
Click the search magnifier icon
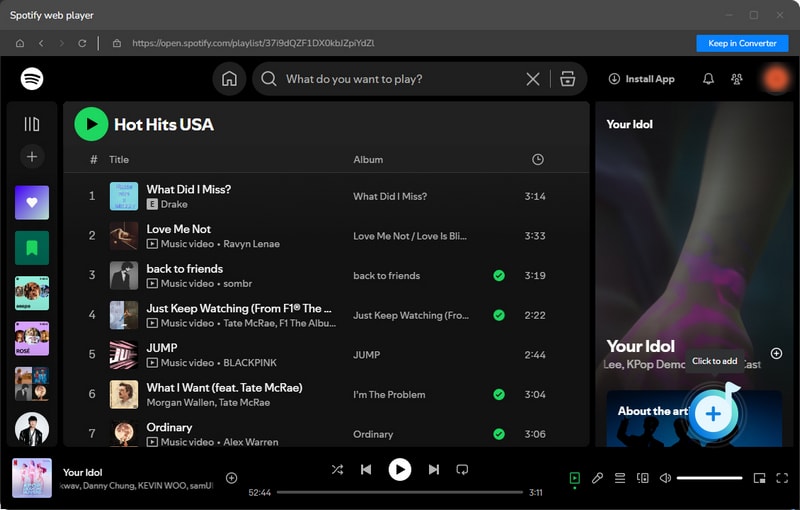point(269,79)
